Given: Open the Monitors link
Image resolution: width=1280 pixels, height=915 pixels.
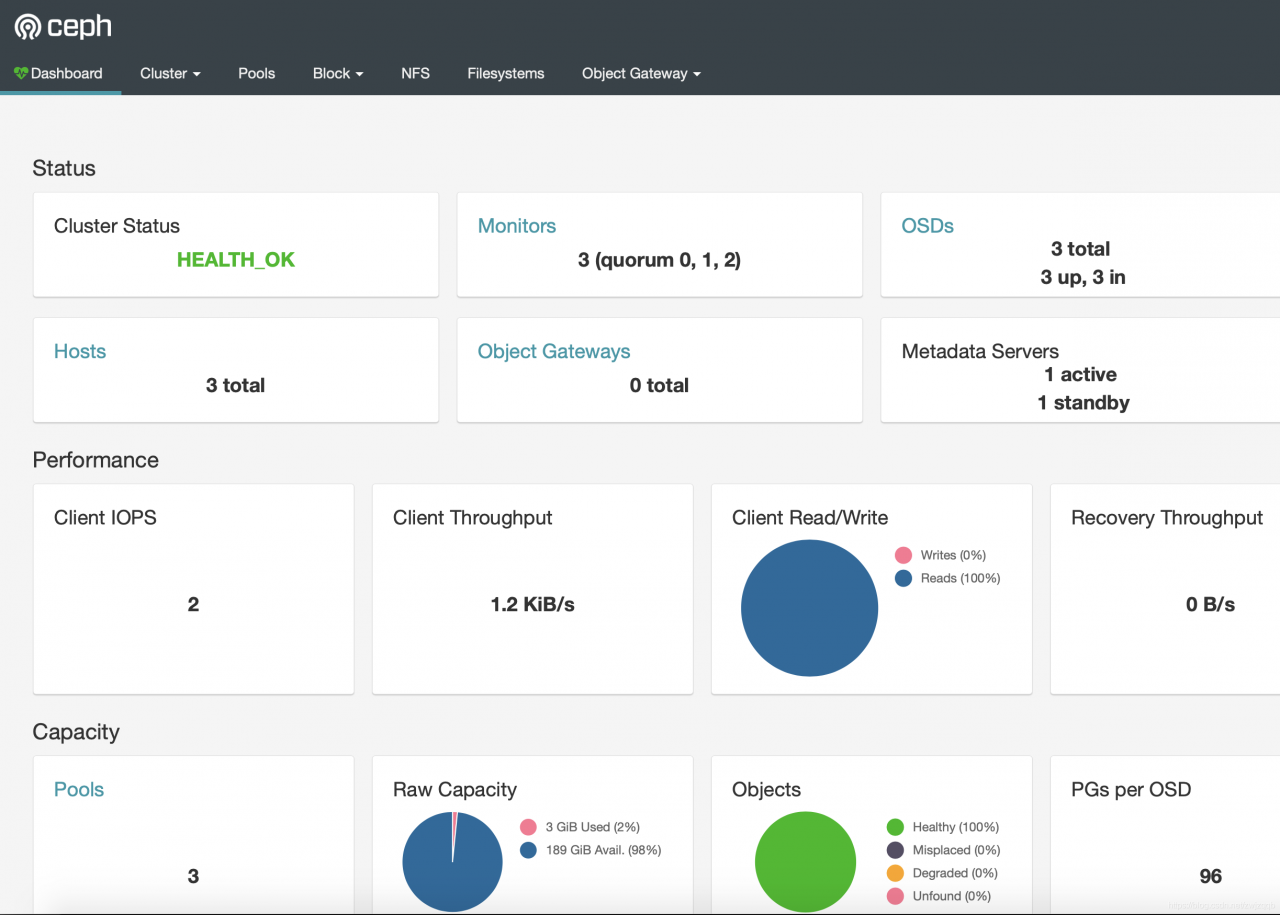Looking at the screenshot, I should click(516, 226).
